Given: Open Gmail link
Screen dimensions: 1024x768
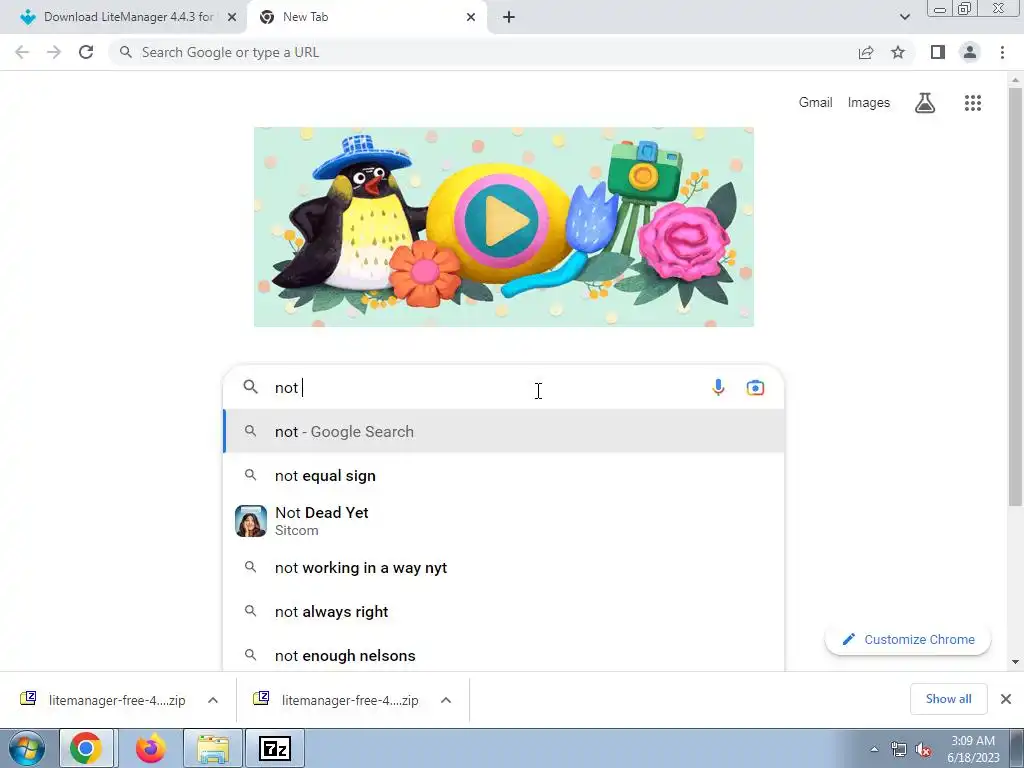Looking at the screenshot, I should click(816, 103).
